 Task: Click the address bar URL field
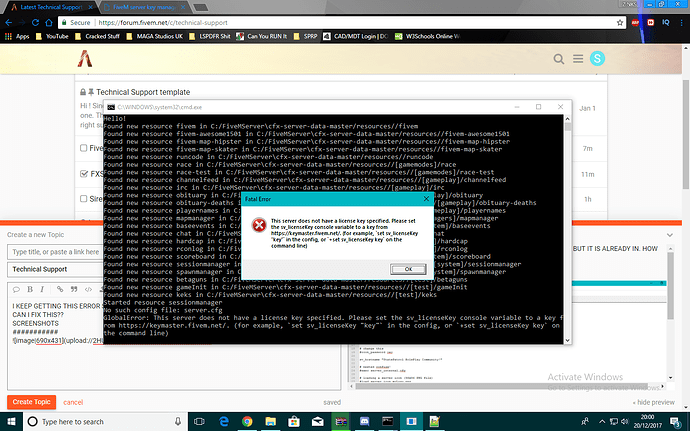coord(342,22)
